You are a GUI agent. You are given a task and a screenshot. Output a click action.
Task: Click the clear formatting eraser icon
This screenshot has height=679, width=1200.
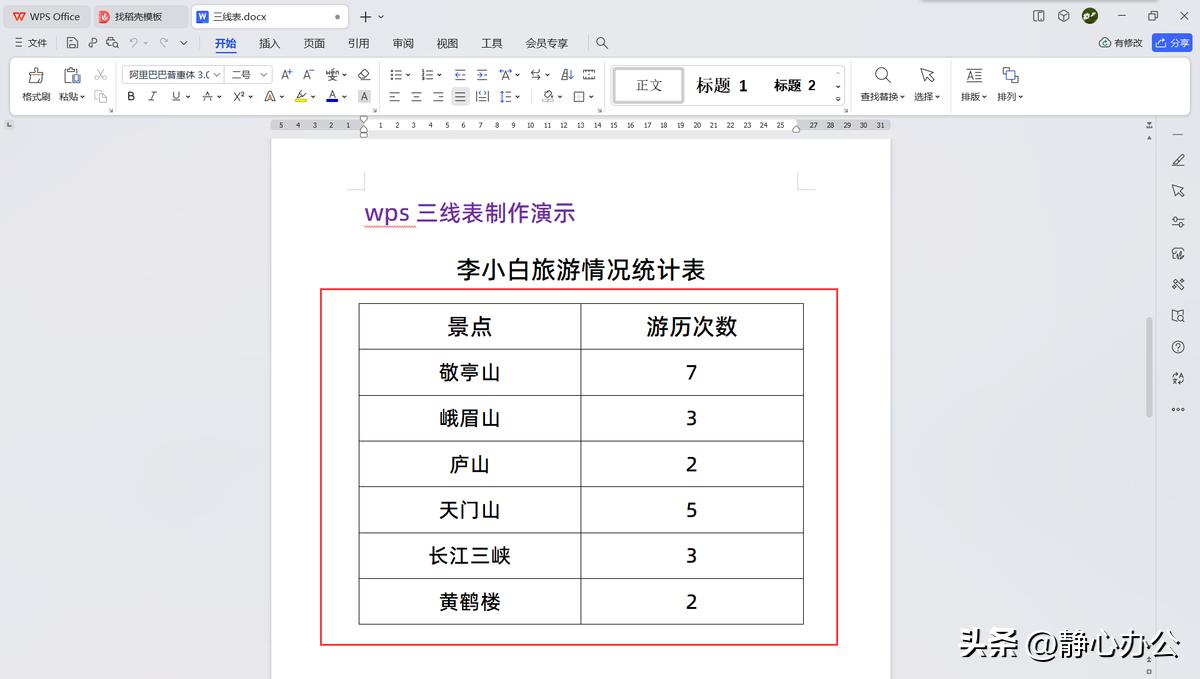[363, 75]
